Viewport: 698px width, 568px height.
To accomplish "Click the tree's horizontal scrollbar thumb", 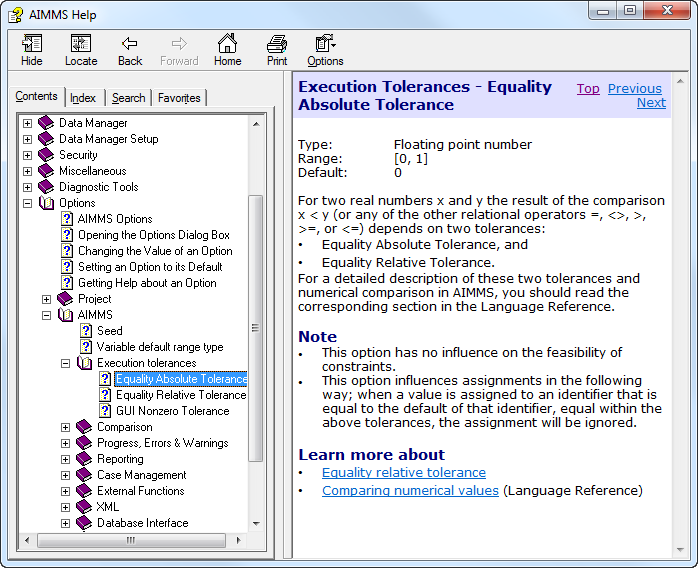I will [131, 540].
